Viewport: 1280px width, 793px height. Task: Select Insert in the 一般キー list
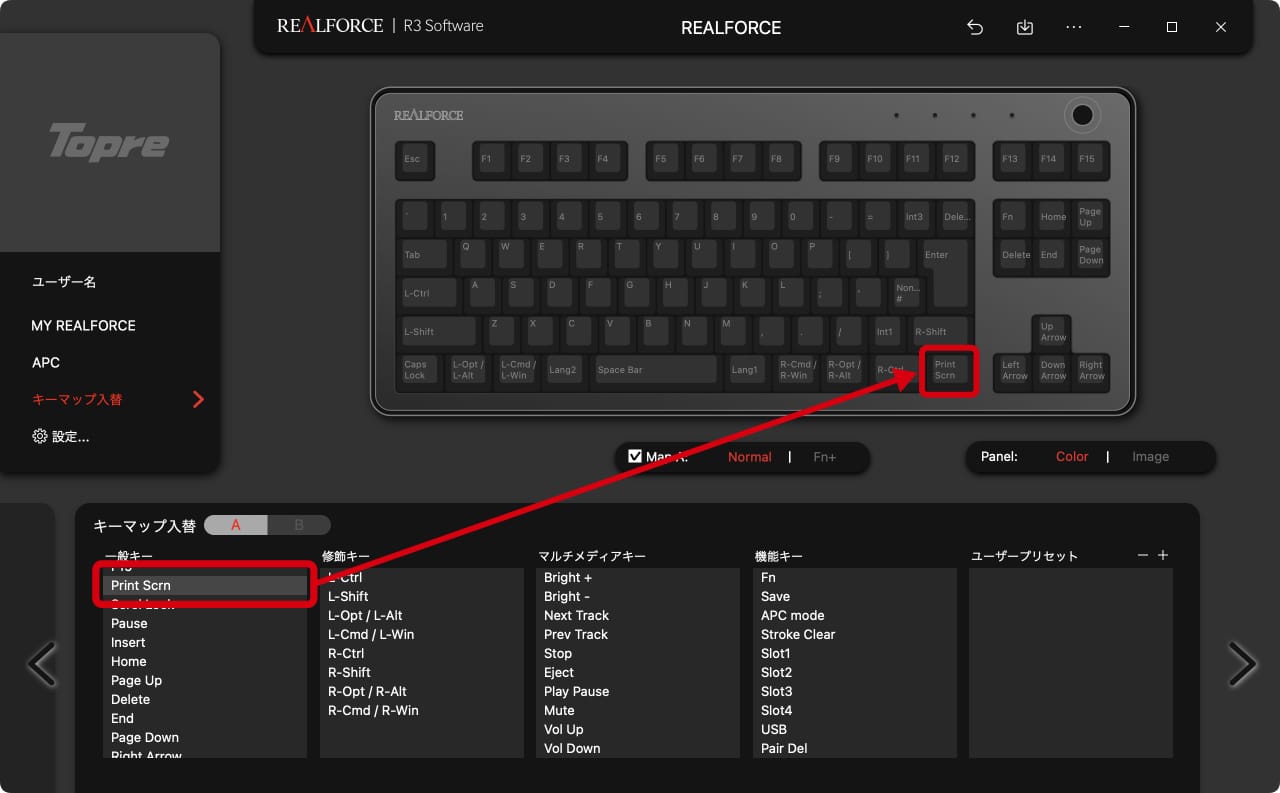coord(205,642)
